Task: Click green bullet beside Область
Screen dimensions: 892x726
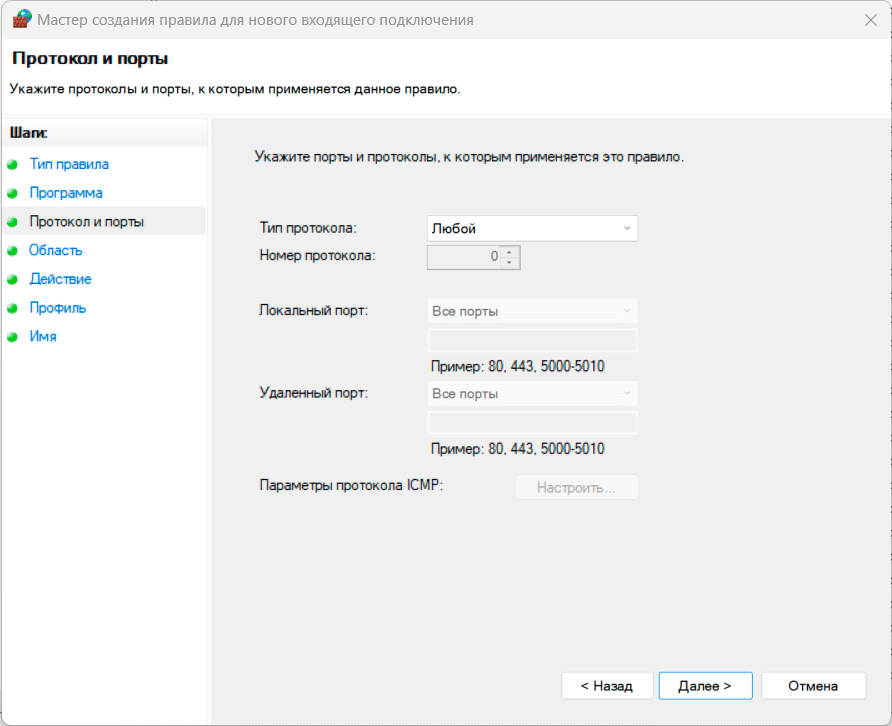Action: point(12,251)
